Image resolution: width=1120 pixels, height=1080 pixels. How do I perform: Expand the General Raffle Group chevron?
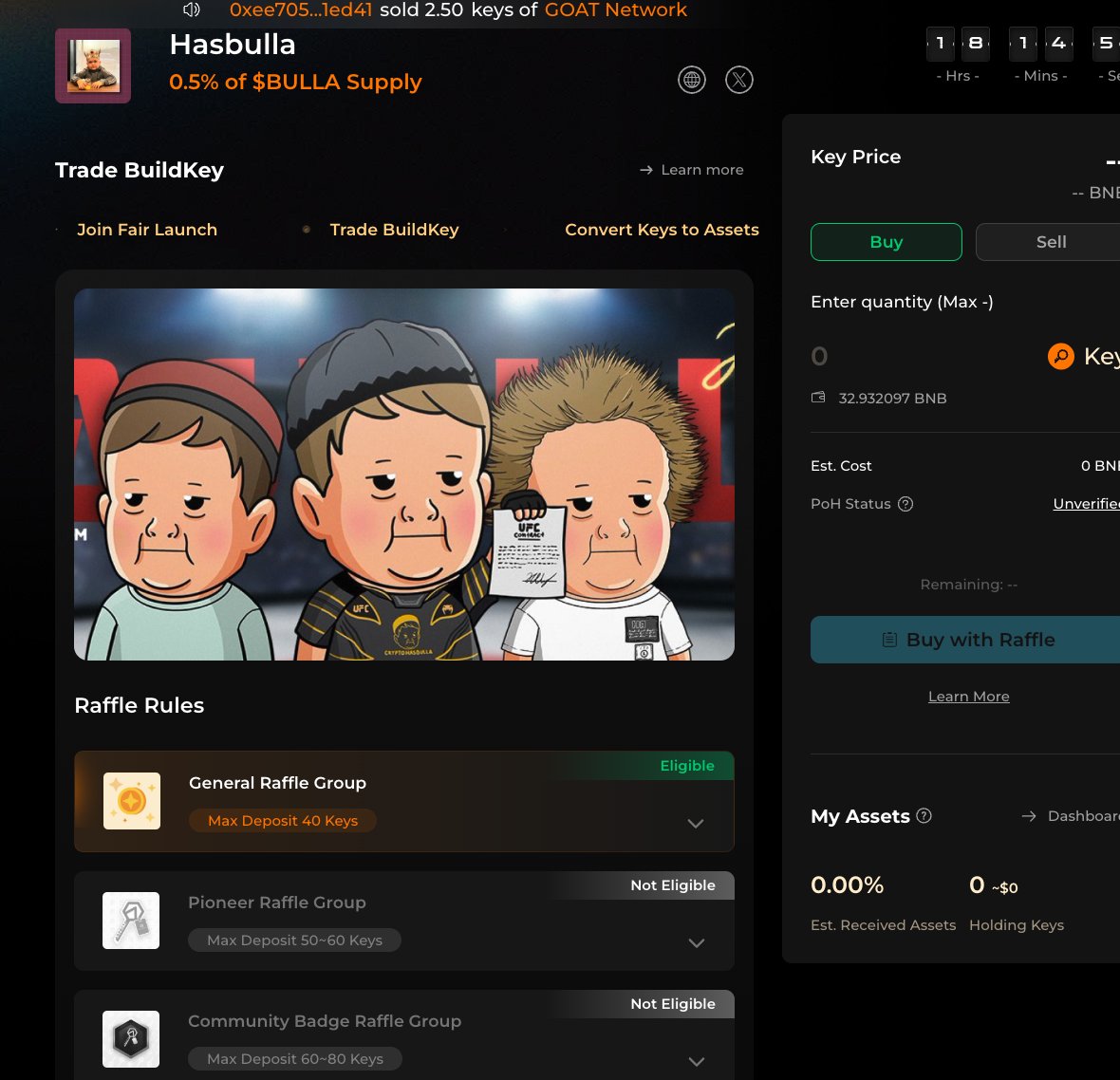[x=696, y=824]
